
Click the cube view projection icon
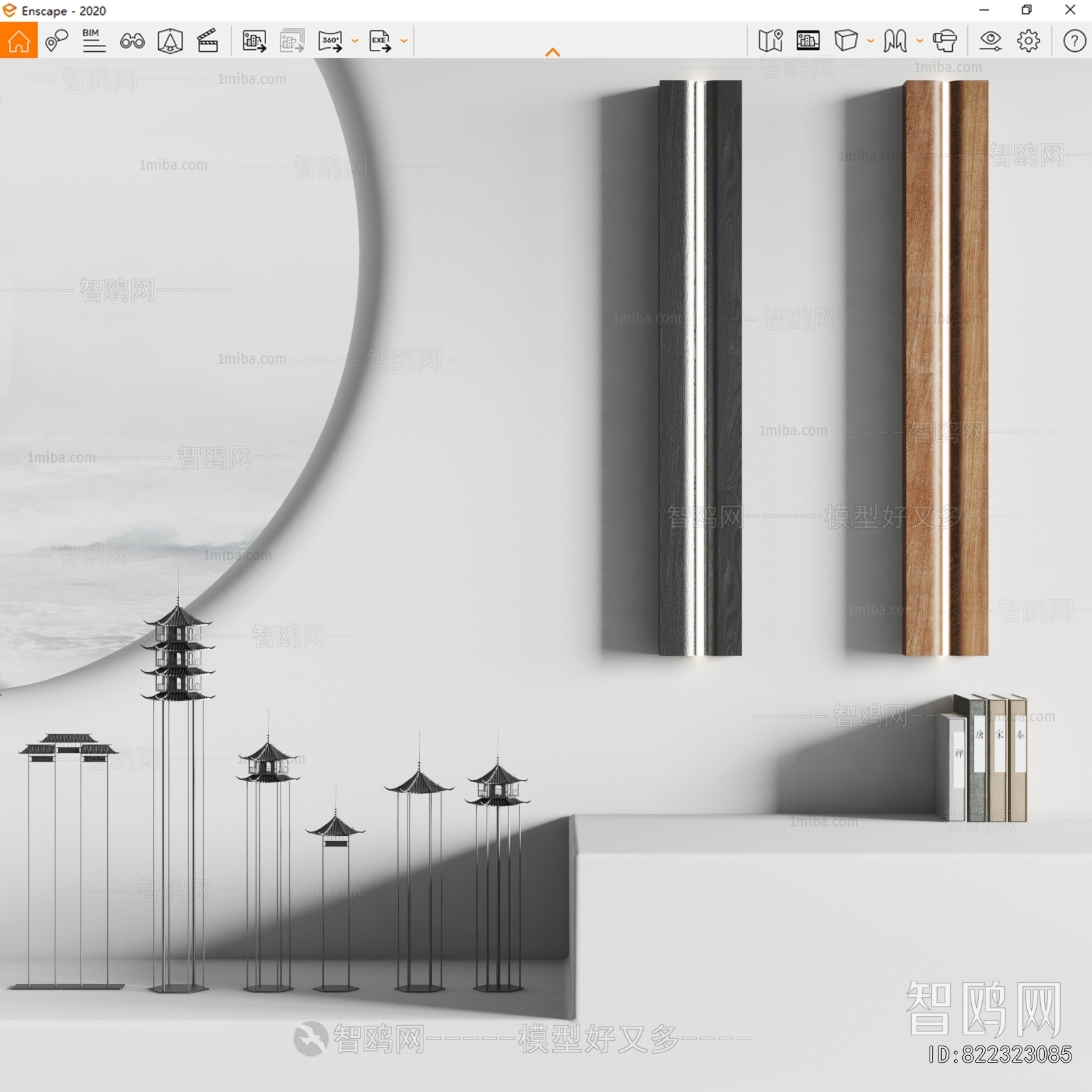pos(846,41)
